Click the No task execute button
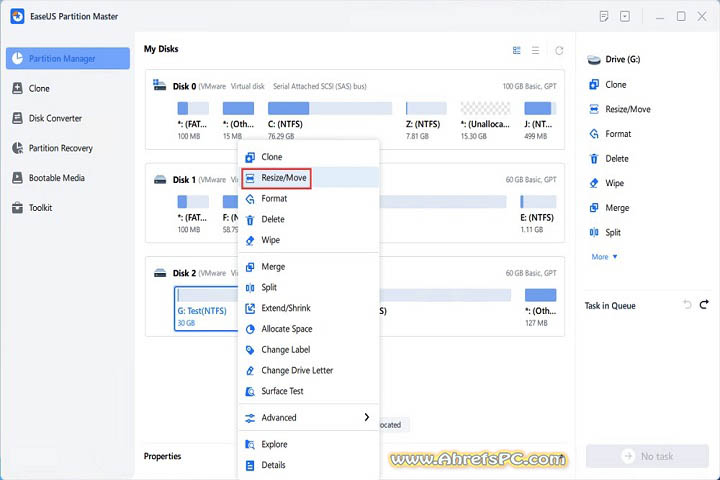720x480 pixels. 647,456
